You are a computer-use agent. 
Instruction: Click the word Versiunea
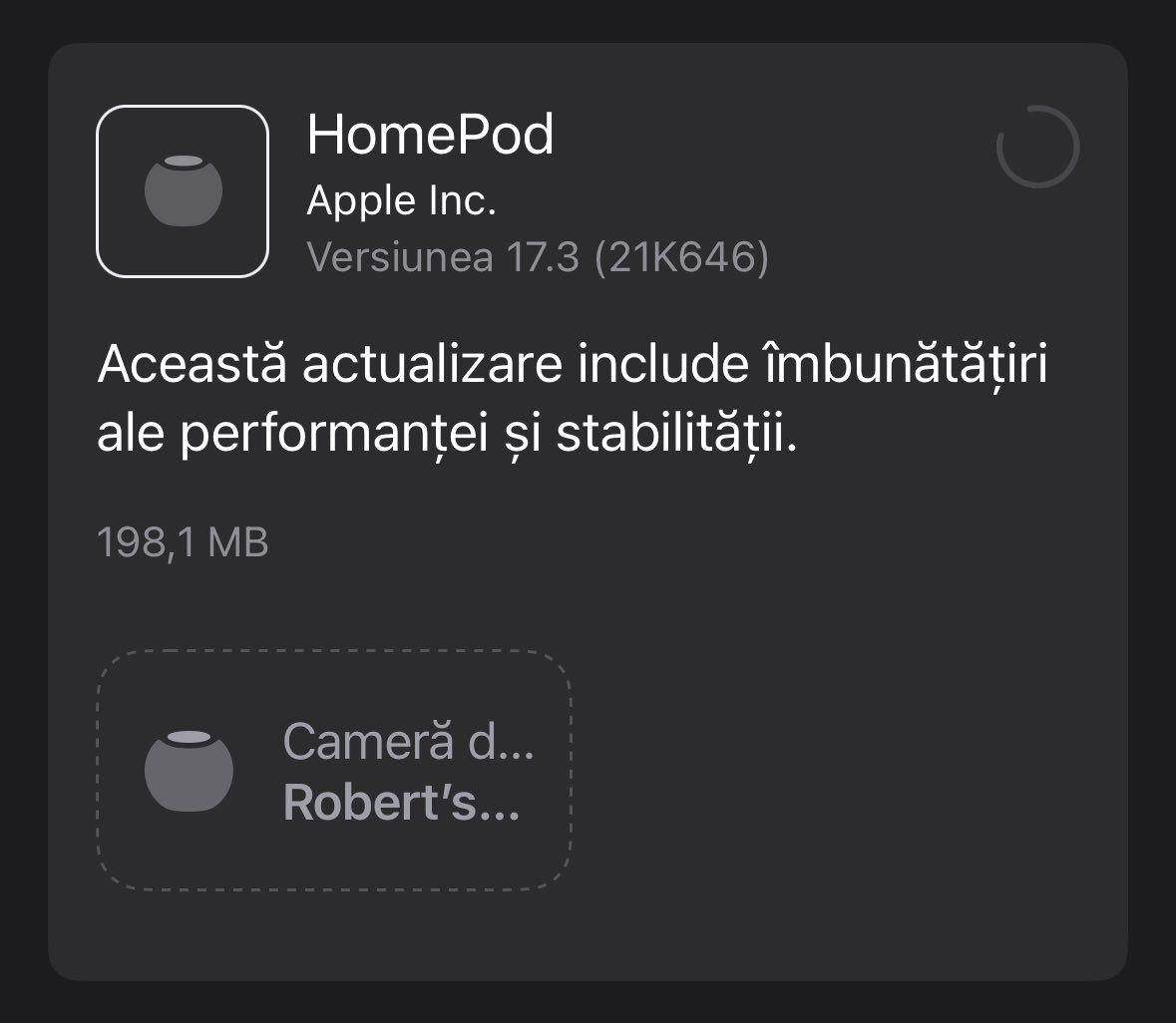click(x=399, y=257)
